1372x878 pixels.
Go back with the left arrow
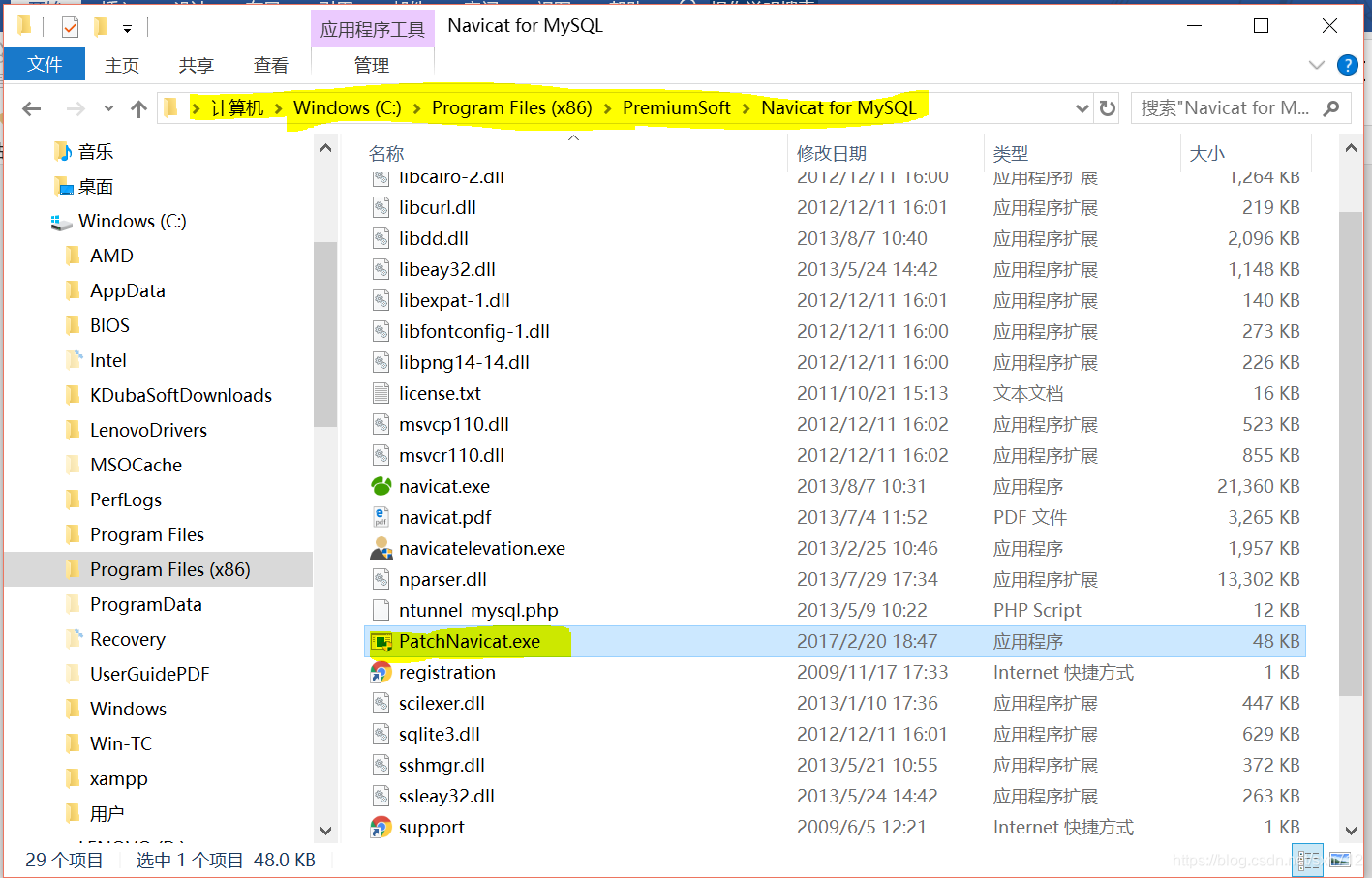(32, 108)
